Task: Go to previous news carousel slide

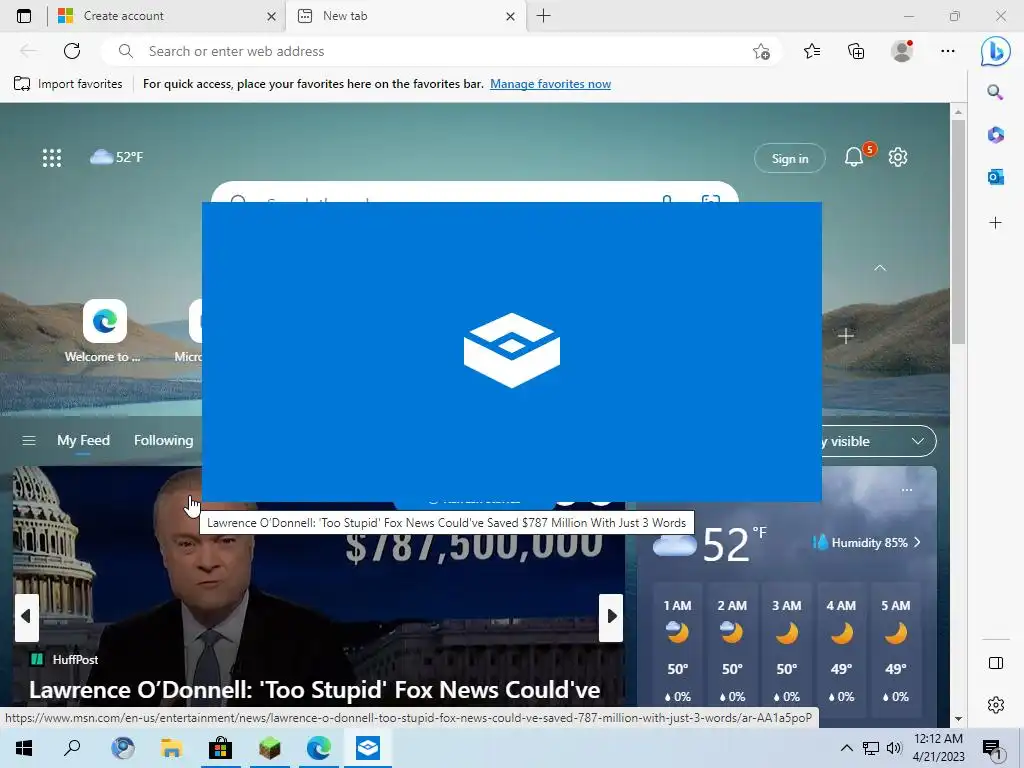Action: click(26, 617)
